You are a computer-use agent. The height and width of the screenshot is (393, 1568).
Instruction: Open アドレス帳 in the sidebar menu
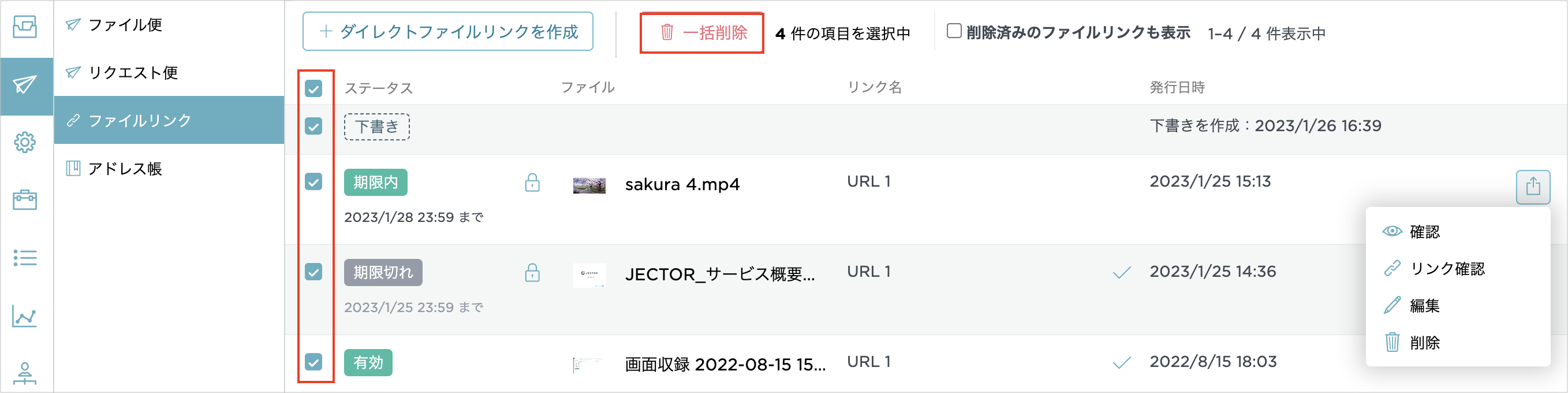126,169
